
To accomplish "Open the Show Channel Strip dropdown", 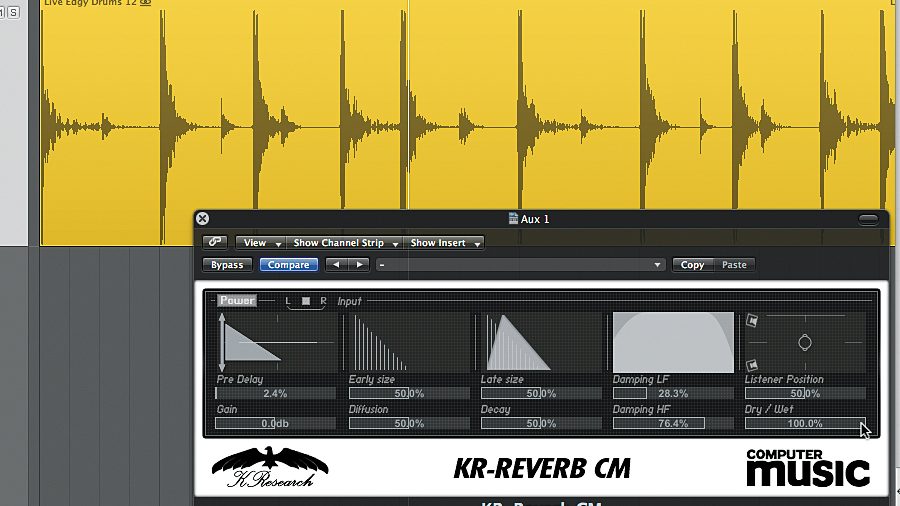I will 344,243.
